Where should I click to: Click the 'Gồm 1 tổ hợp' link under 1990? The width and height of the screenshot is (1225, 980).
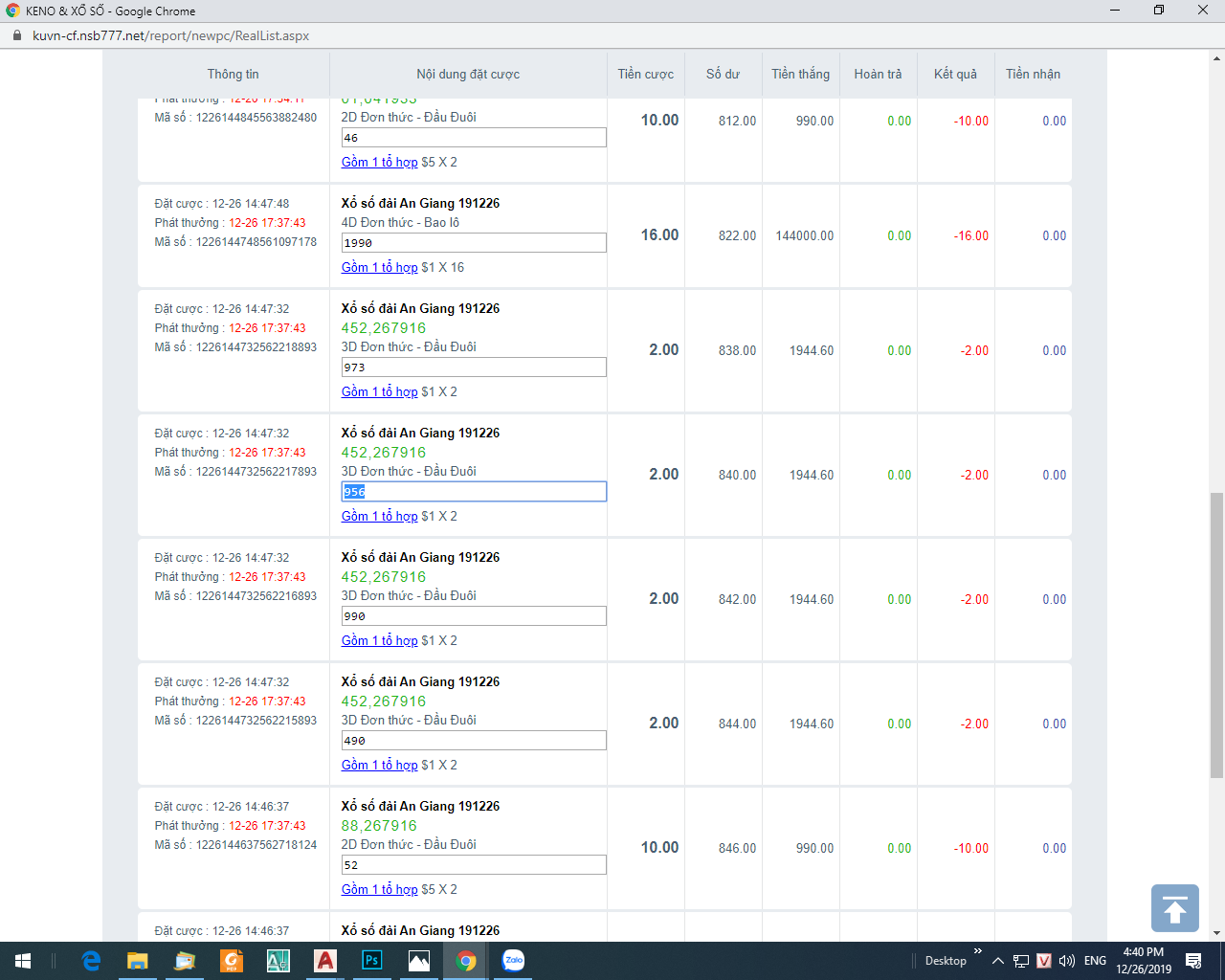(x=379, y=267)
